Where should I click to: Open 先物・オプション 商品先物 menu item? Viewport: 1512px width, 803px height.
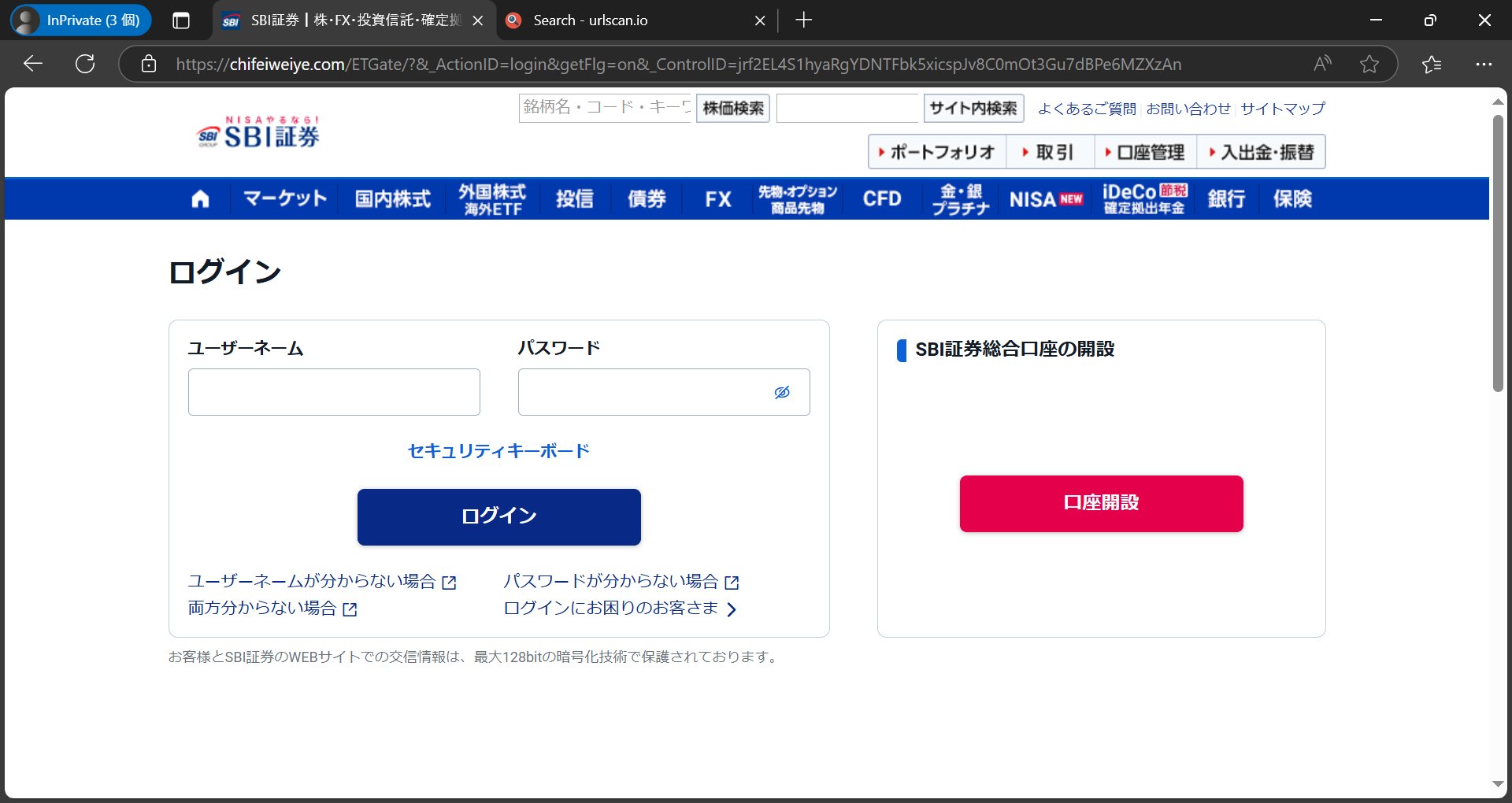point(798,199)
